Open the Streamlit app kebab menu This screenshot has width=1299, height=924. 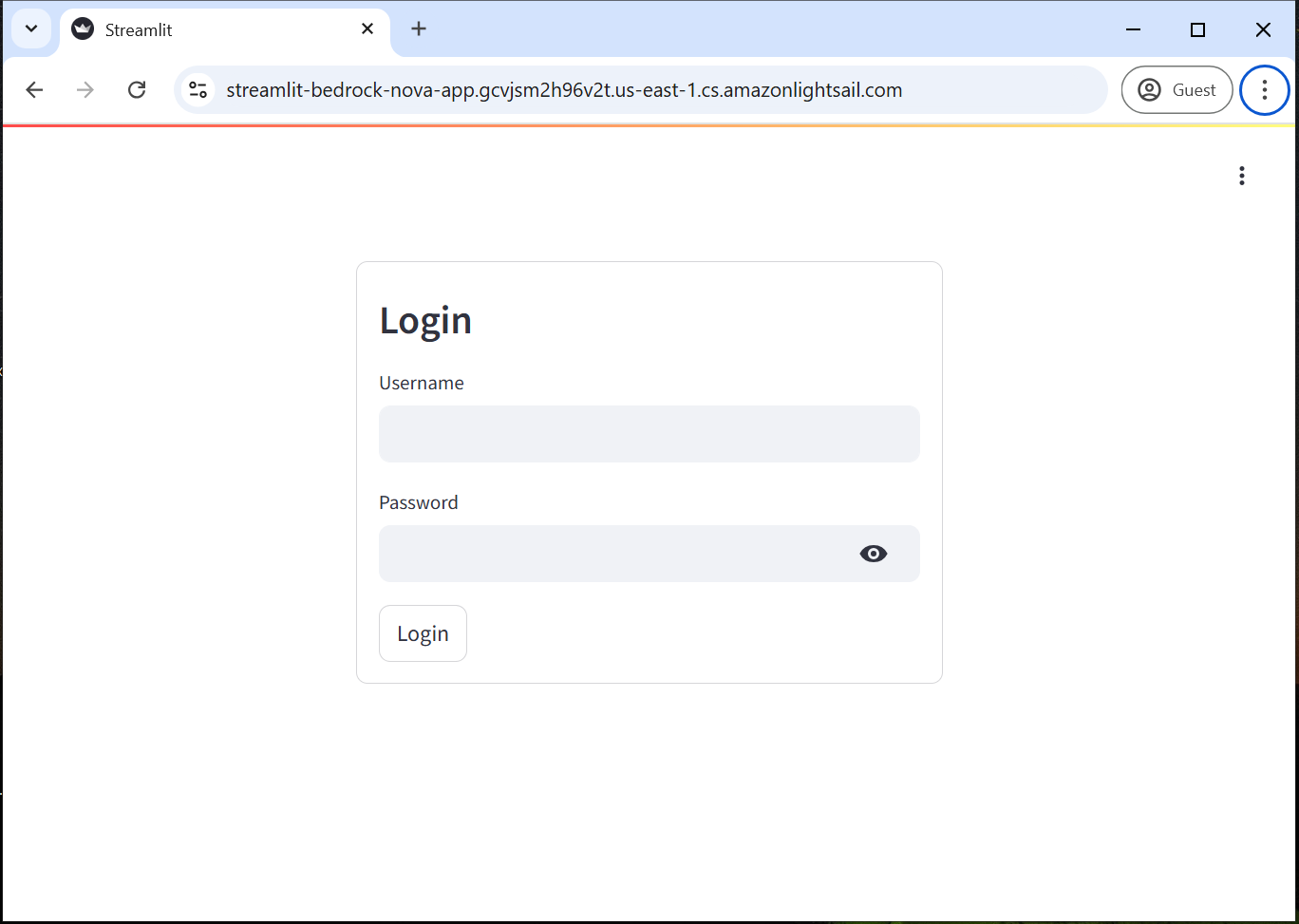click(x=1241, y=176)
